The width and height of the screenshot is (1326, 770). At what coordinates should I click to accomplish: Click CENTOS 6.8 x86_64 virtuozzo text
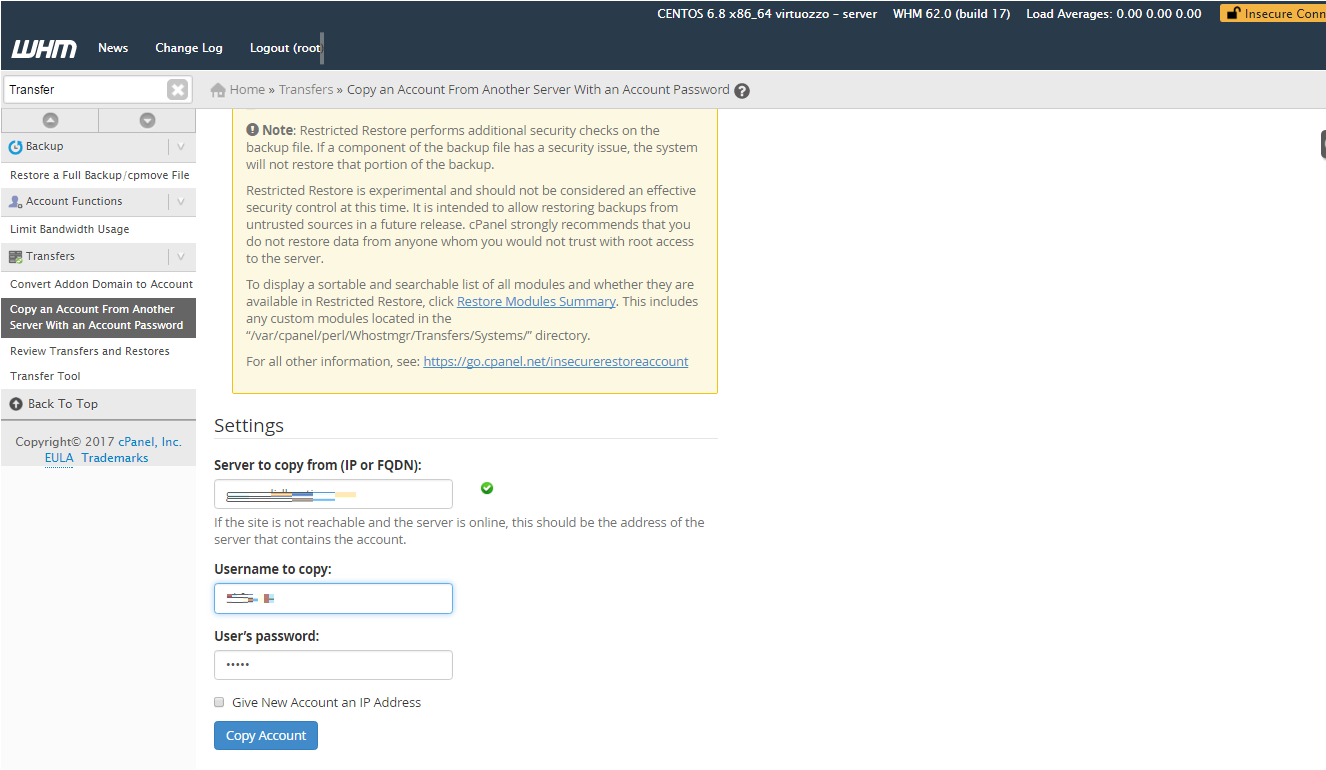[x=767, y=14]
